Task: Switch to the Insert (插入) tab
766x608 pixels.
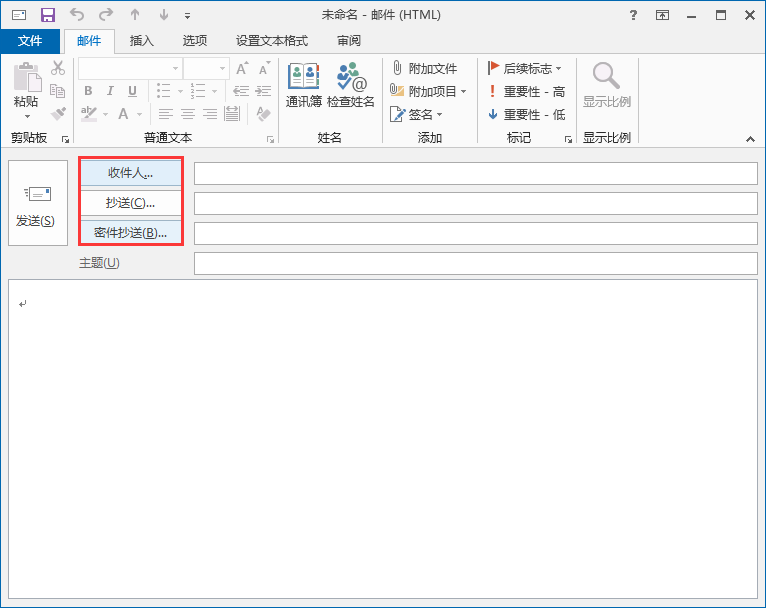Action: tap(142, 41)
